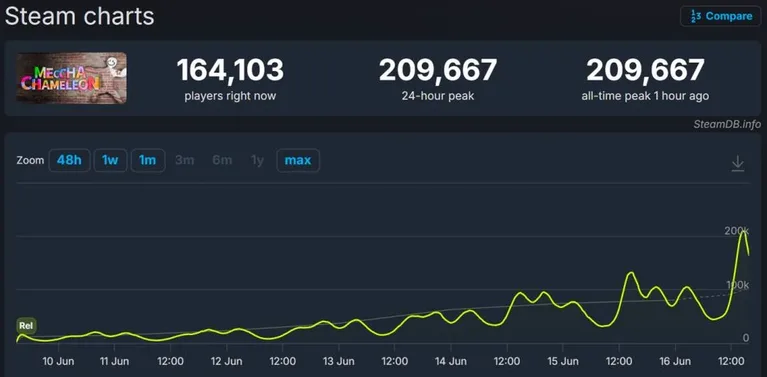
Task: Set chart zoom to 1w
Action: click(110, 160)
